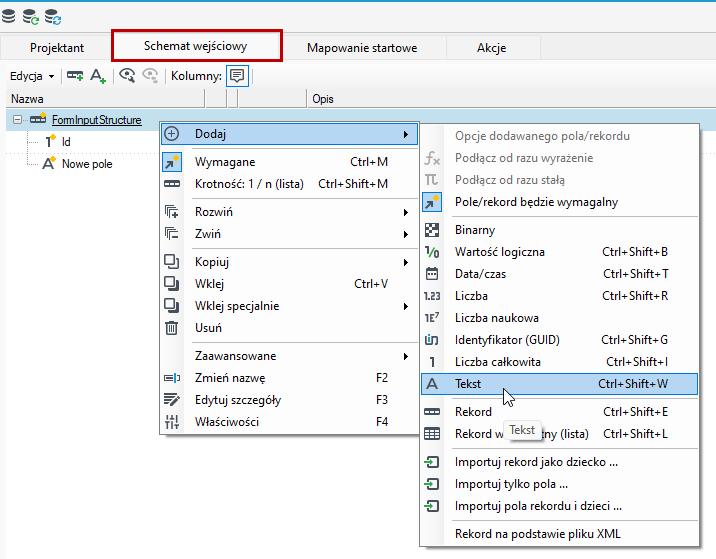Image resolution: width=716 pixels, height=559 pixels.
Task: Click the Edytuj szczegóły edit icon
Action: [x=172, y=400]
